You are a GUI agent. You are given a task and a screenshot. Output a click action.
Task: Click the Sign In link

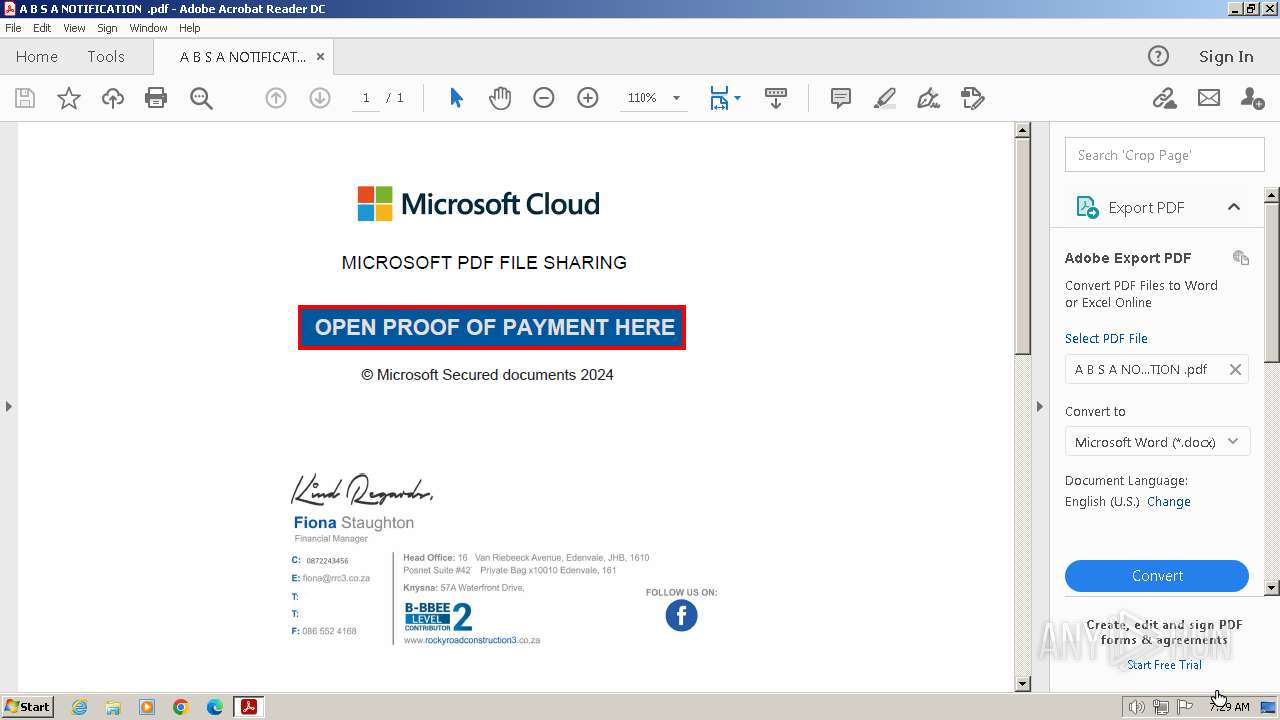[1226, 57]
